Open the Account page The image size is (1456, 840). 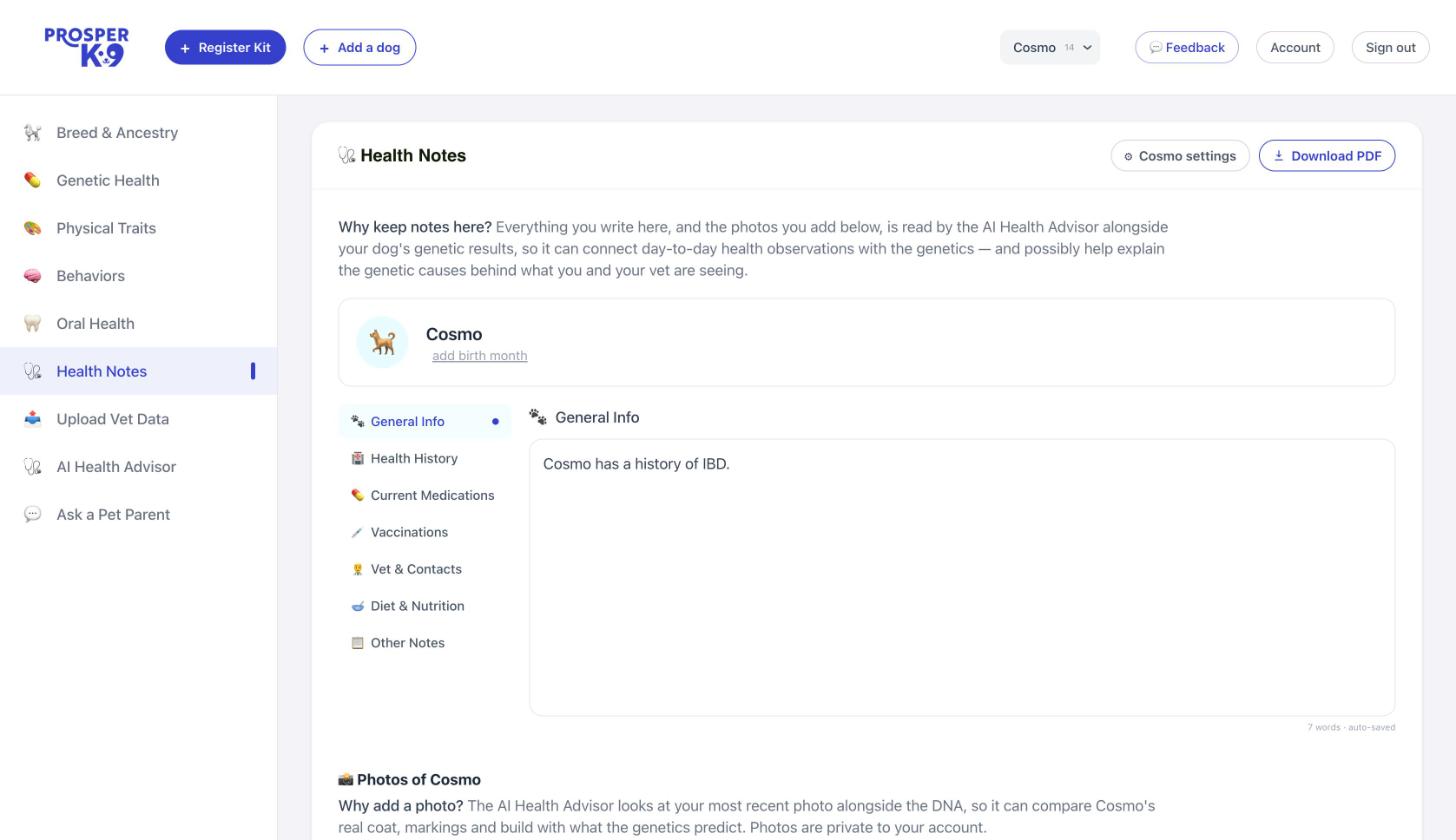click(1295, 47)
